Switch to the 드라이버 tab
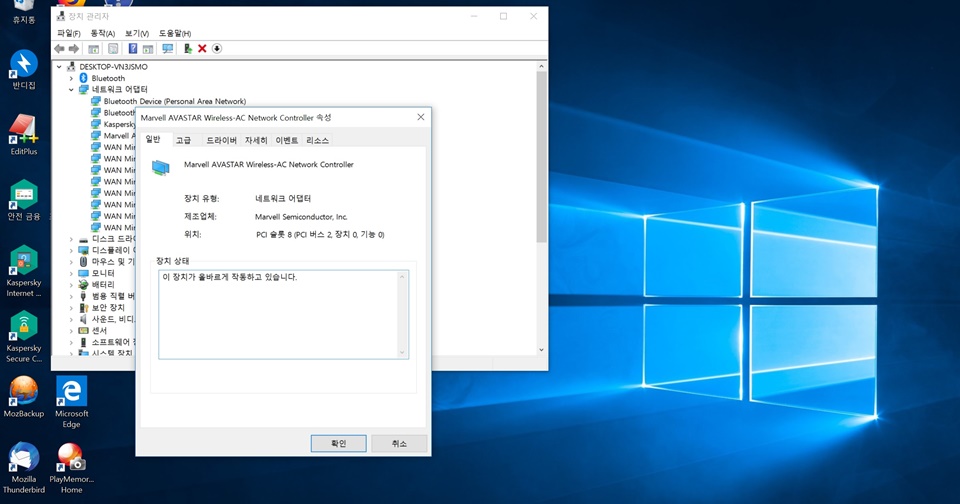Screen dimensions: 960x504 pos(221,140)
